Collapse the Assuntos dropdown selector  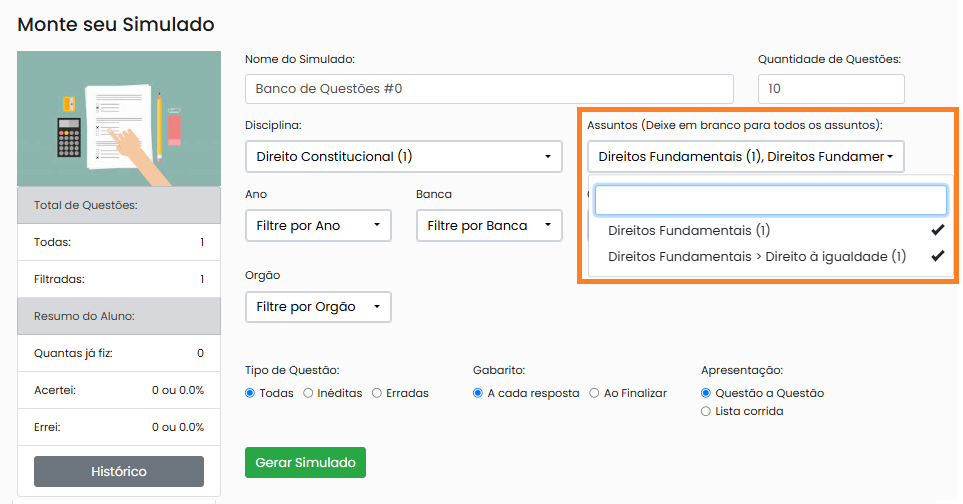coord(746,157)
